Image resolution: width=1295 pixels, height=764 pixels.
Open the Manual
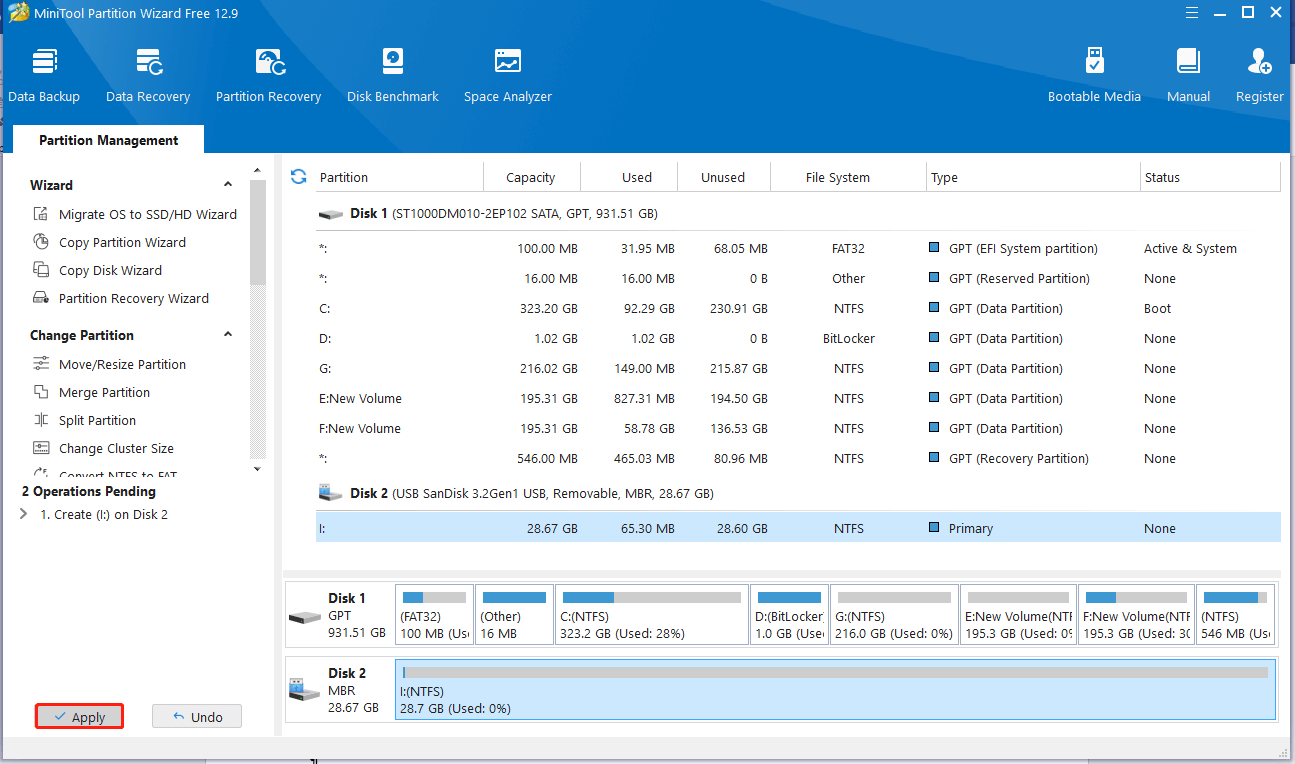1188,75
